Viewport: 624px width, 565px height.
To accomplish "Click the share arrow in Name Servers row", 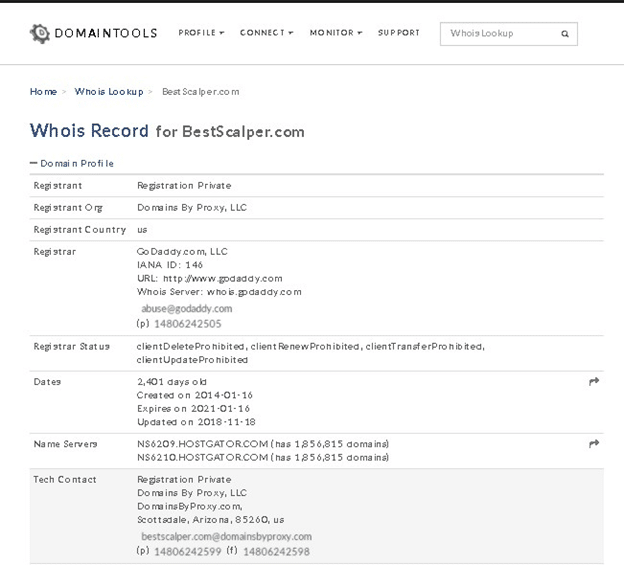I will (x=594, y=444).
